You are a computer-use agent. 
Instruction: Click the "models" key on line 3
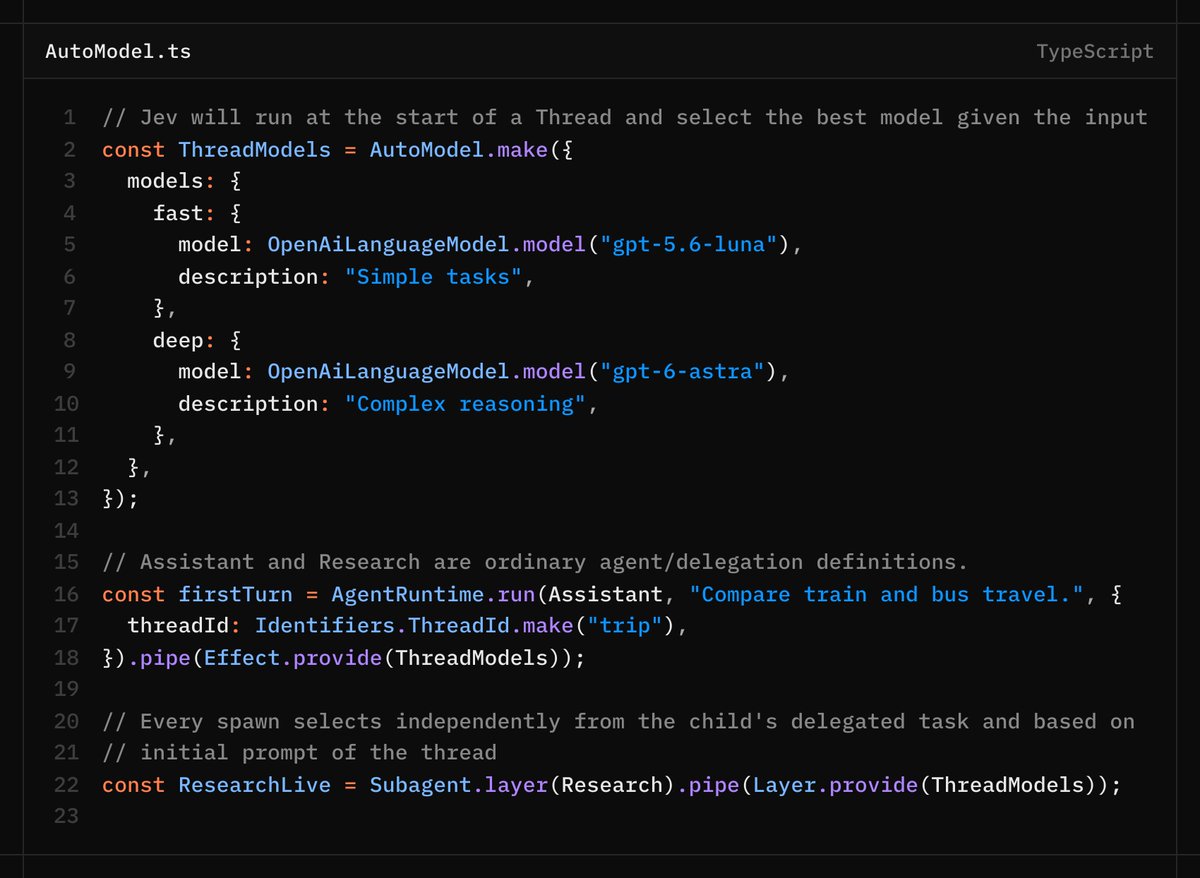coord(165,181)
